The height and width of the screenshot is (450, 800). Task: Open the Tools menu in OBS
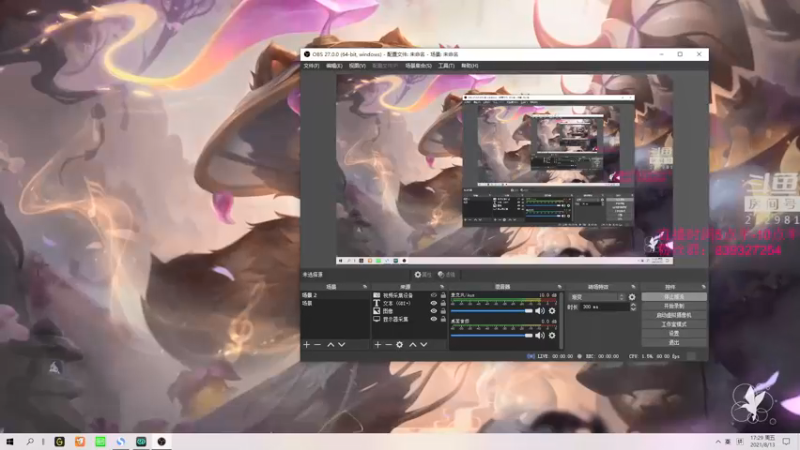pyautogui.click(x=446, y=66)
